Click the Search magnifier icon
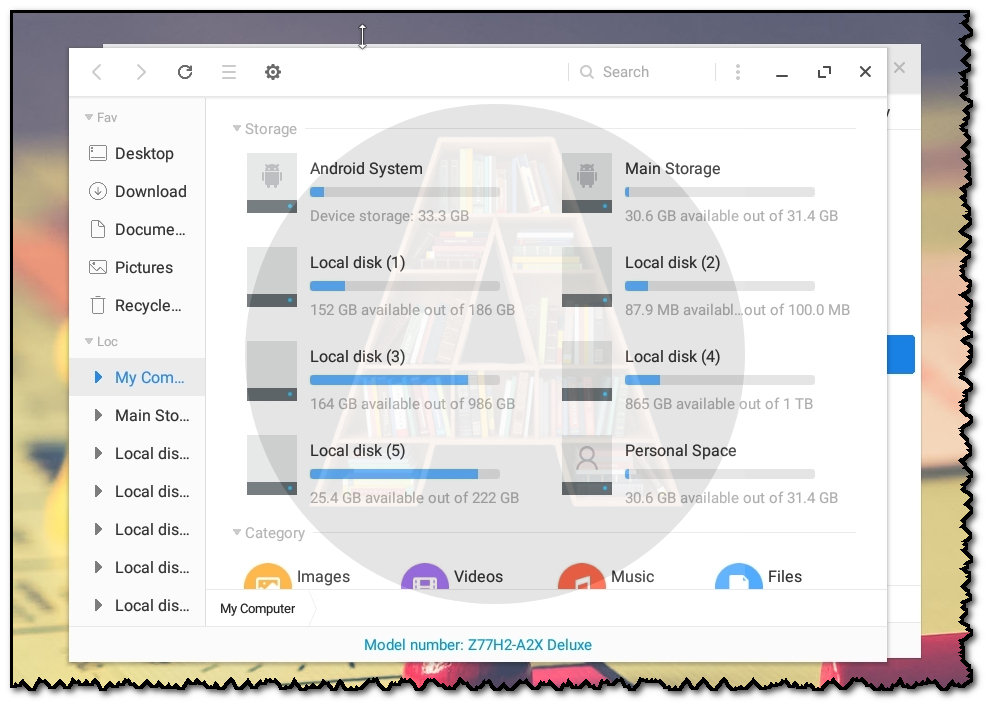 pyautogui.click(x=587, y=72)
